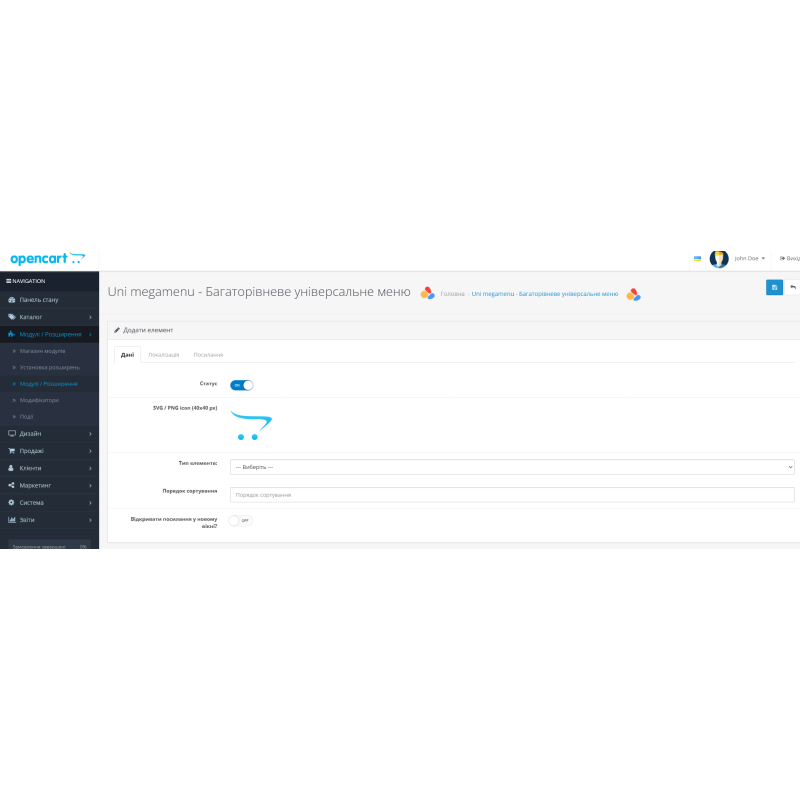Click the blue Save button icon

tap(774, 287)
